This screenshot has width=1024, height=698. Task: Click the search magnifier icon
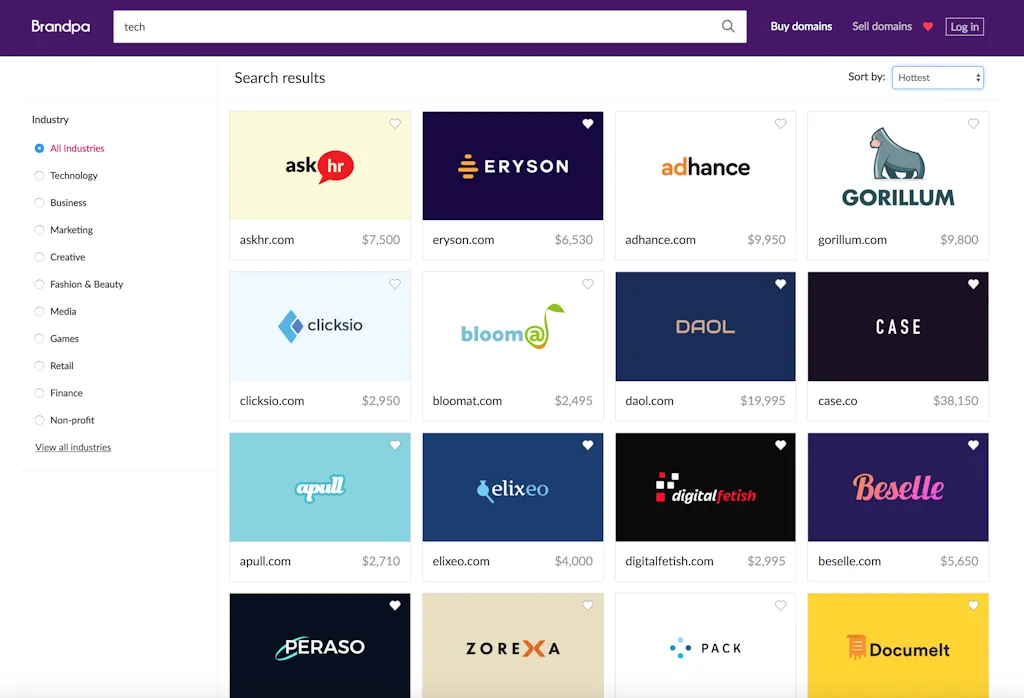coord(728,27)
